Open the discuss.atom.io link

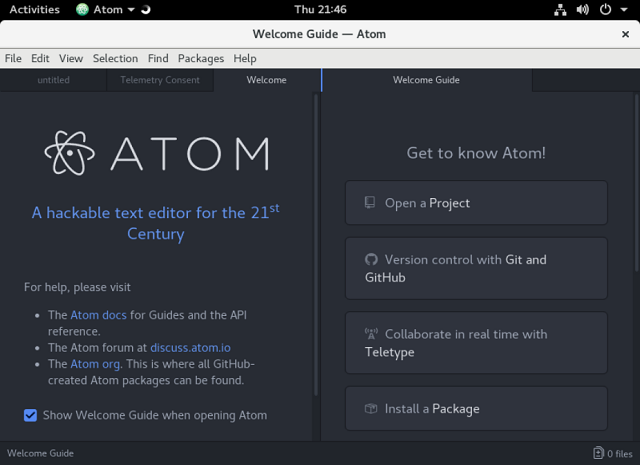click(x=190, y=347)
